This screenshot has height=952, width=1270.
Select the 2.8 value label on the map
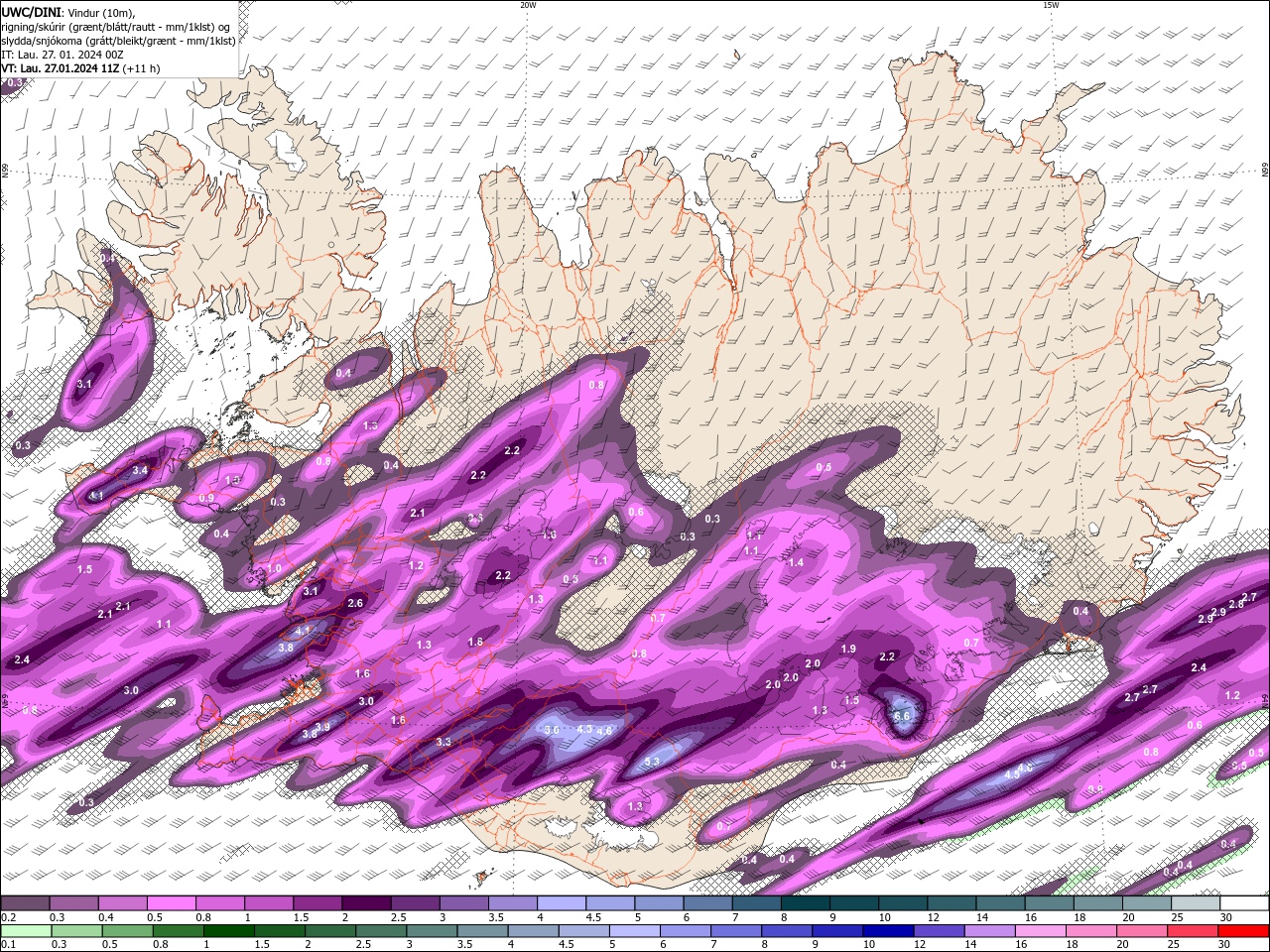click(x=1236, y=604)
